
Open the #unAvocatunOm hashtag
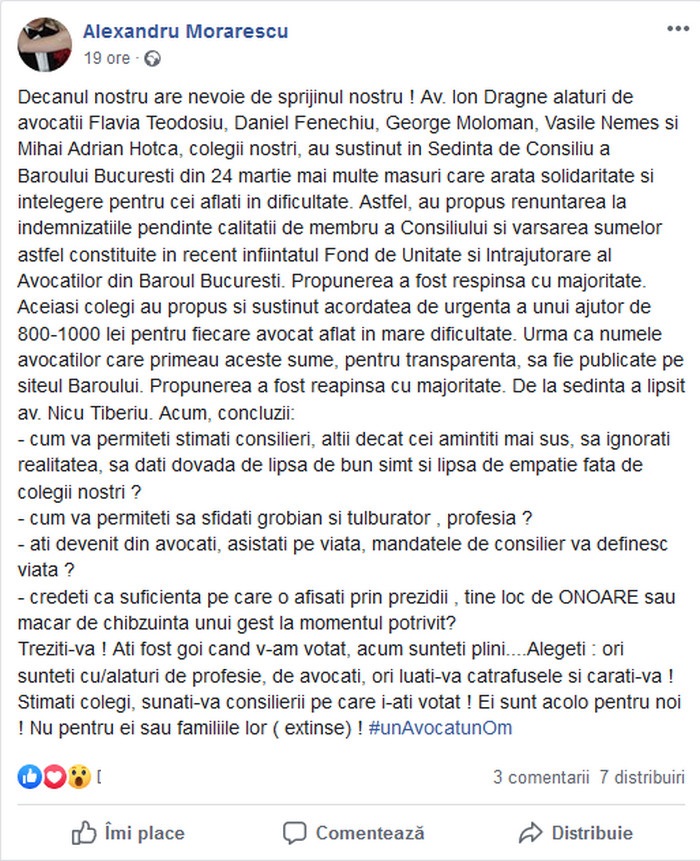pyautogui.click(x=440, y=728)
